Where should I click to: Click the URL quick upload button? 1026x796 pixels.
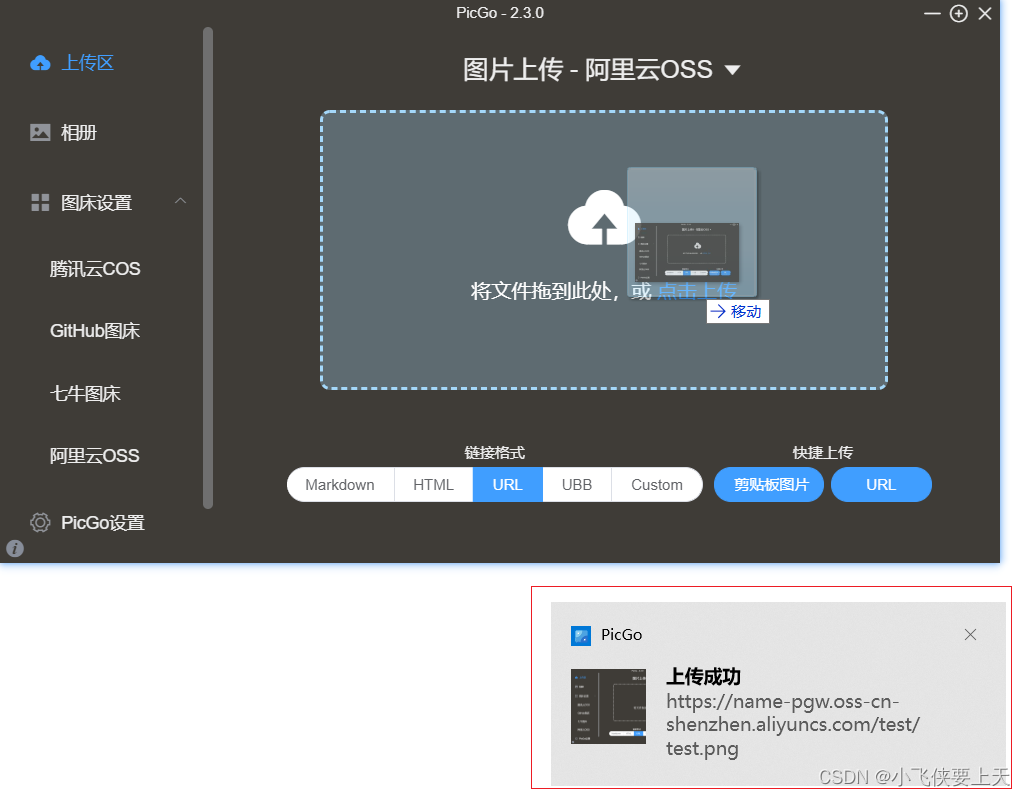(881, 485)
